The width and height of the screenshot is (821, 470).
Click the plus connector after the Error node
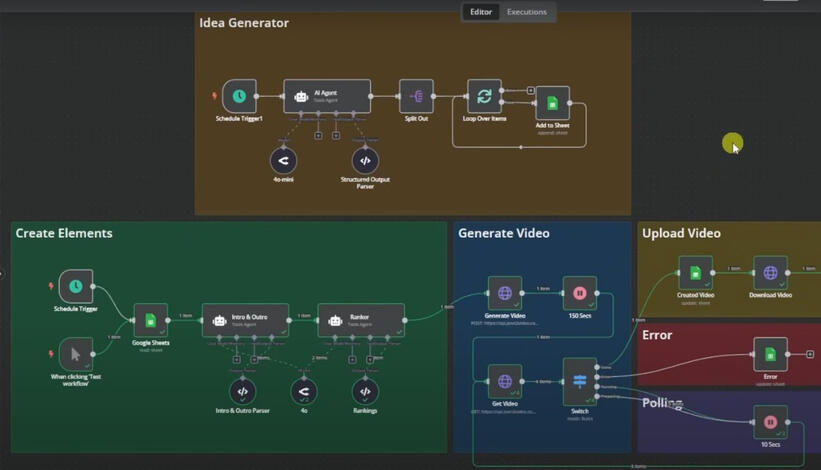[x=810, y=354]
